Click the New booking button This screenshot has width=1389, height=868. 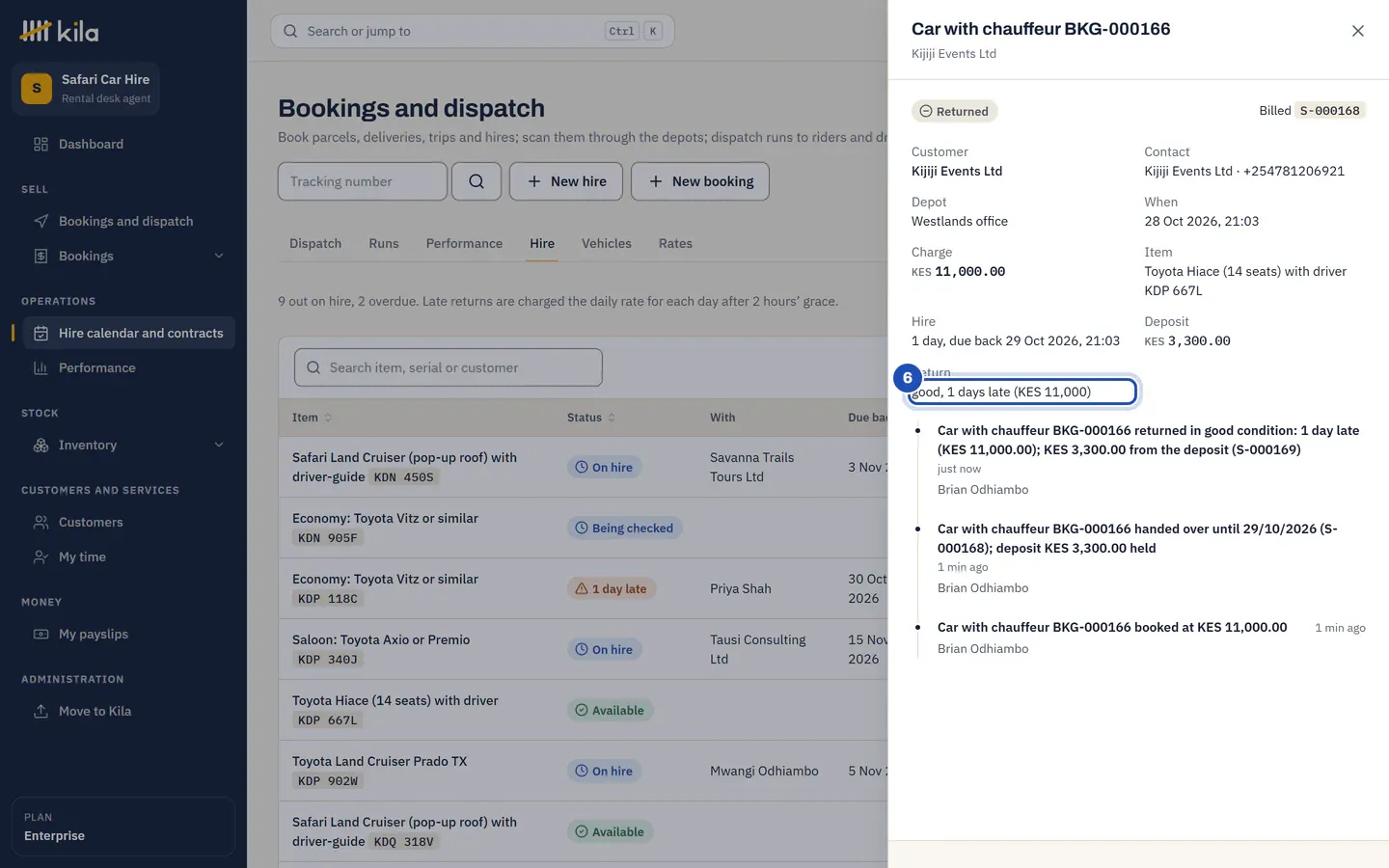pos(700,181)
